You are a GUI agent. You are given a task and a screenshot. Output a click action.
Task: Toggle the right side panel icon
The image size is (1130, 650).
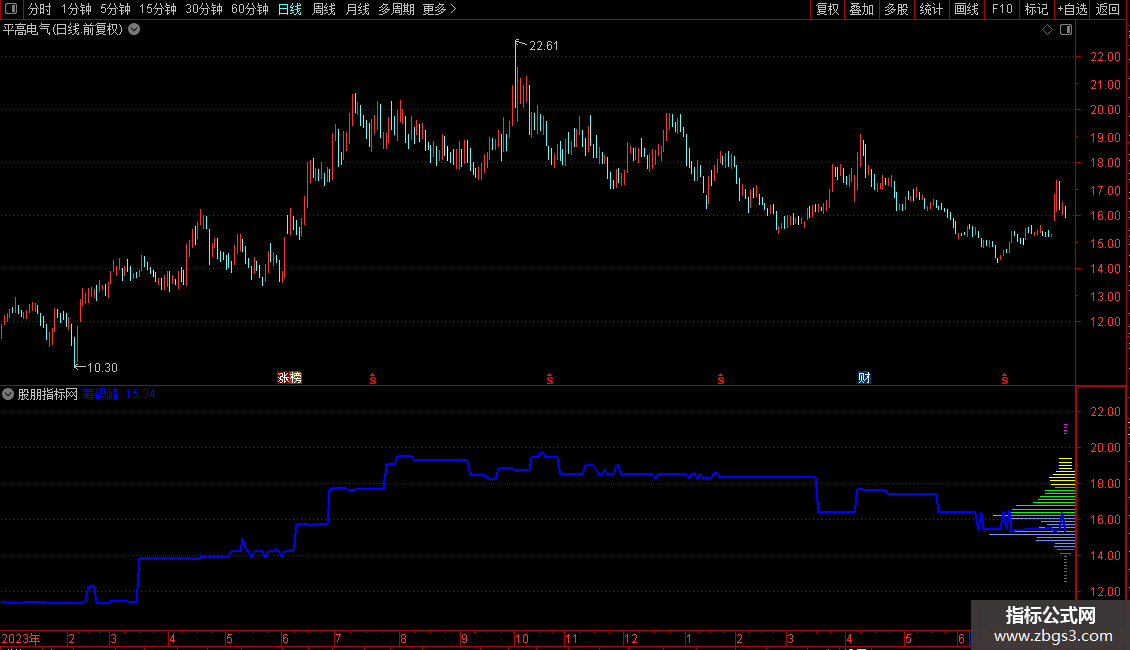click(1066, 30)
